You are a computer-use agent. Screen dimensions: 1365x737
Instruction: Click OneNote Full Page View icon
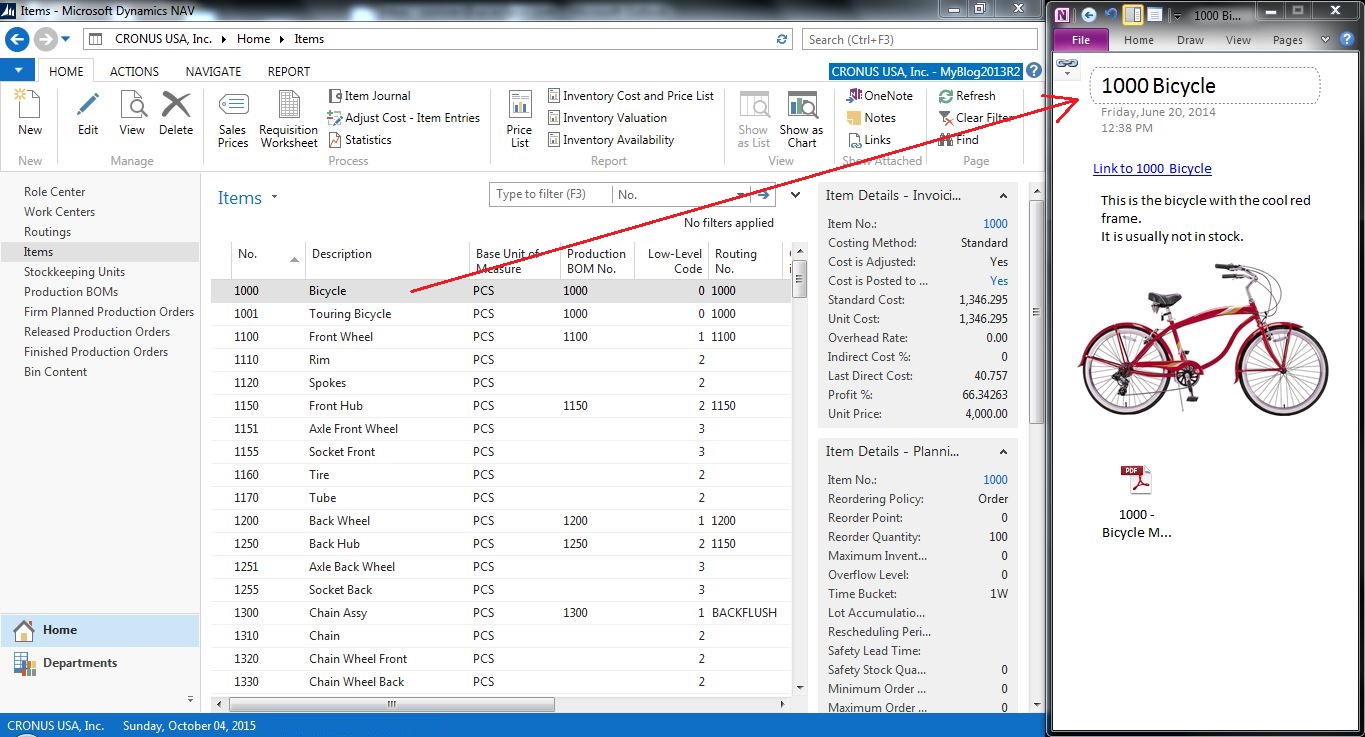1154,15
